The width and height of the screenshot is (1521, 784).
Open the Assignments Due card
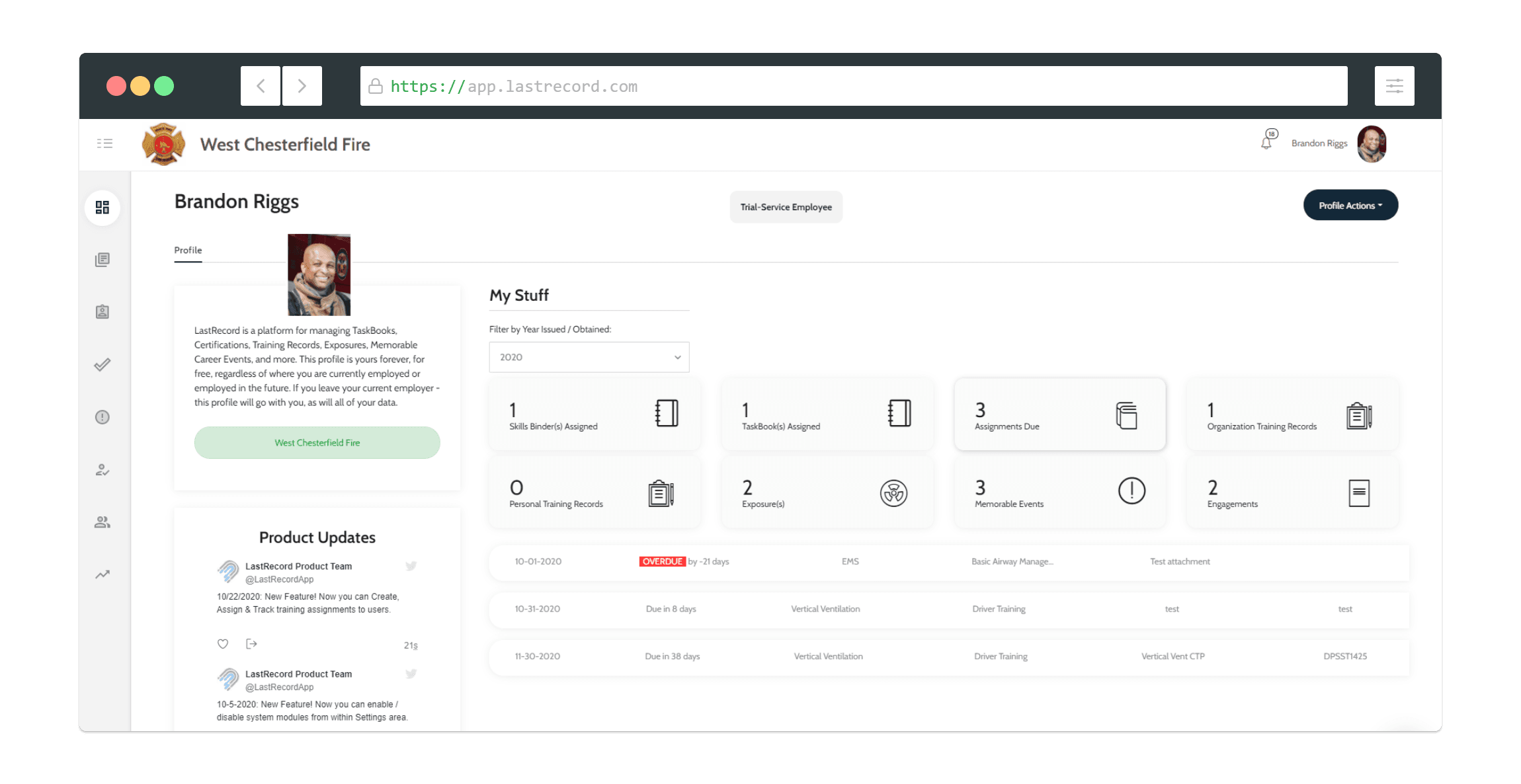click(1059, 415)
